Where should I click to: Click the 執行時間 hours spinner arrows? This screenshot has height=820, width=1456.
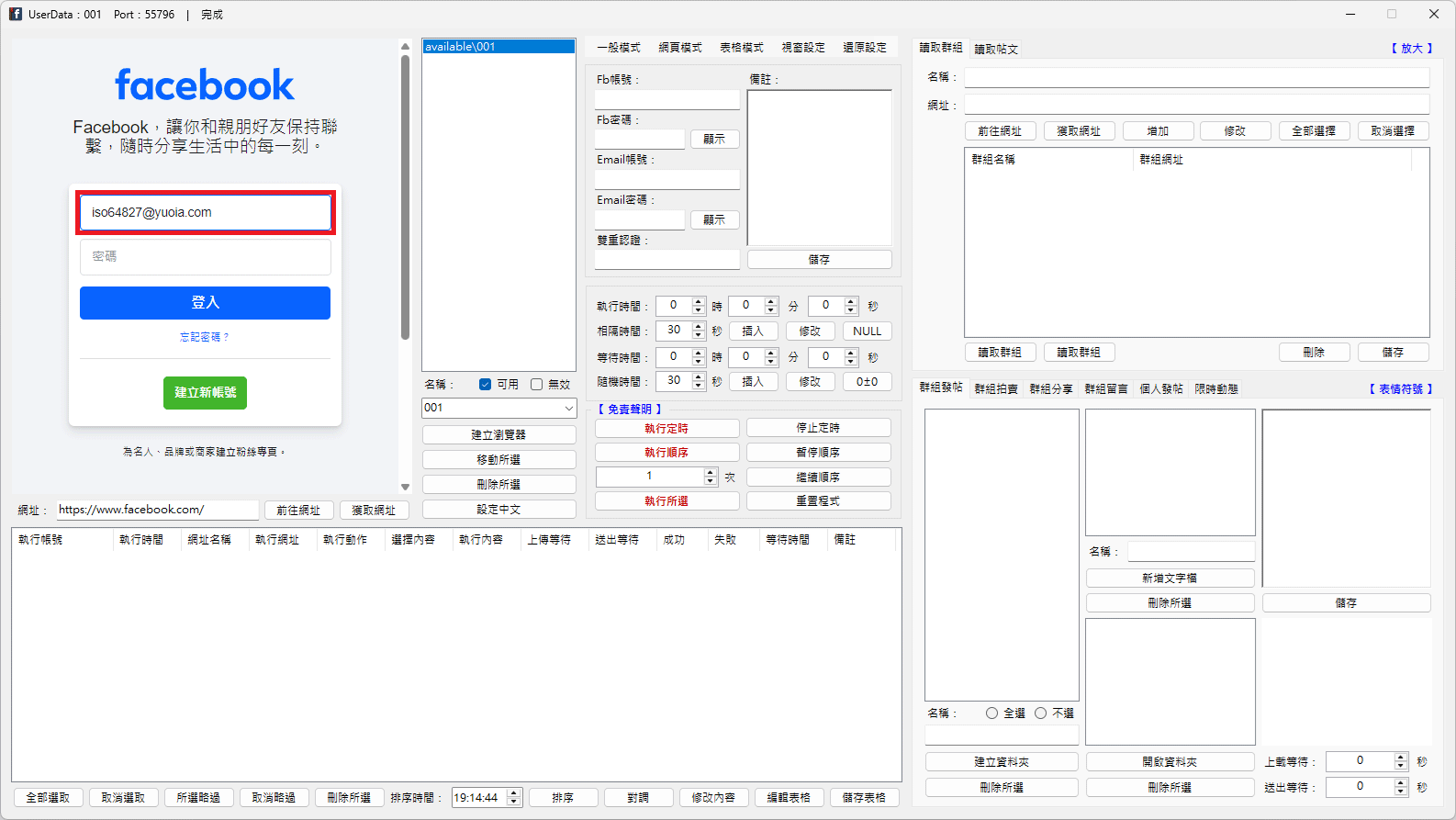(699, 306)
